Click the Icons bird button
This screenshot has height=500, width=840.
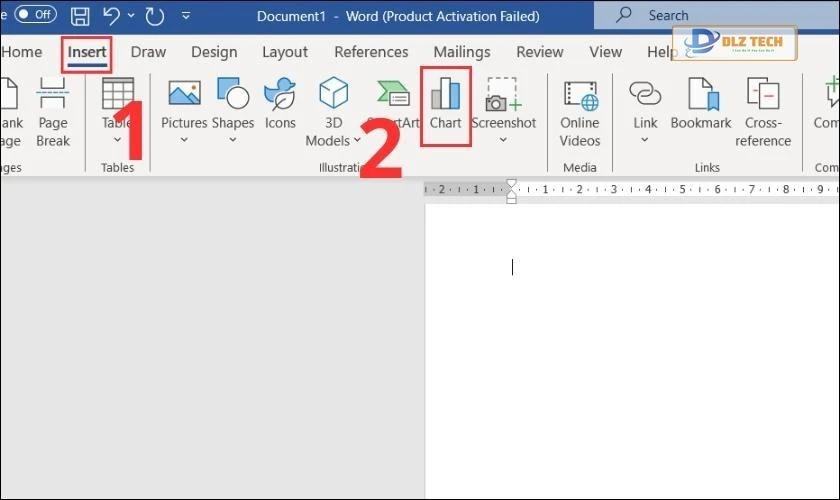coord(280,97)
